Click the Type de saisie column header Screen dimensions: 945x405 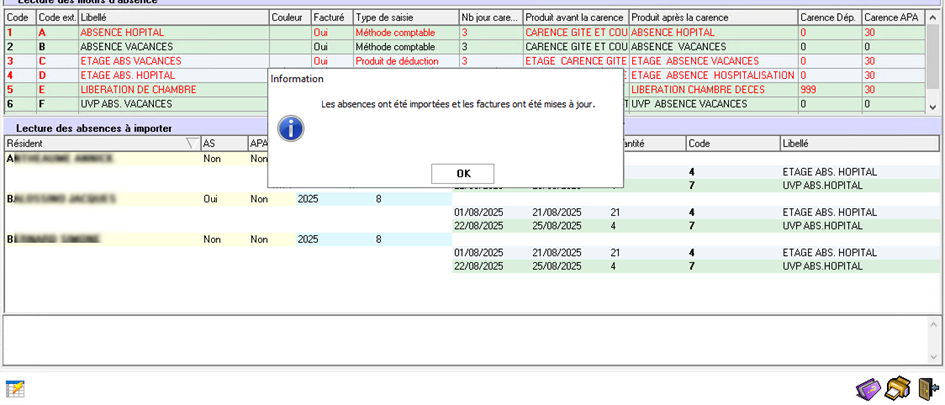405,18
